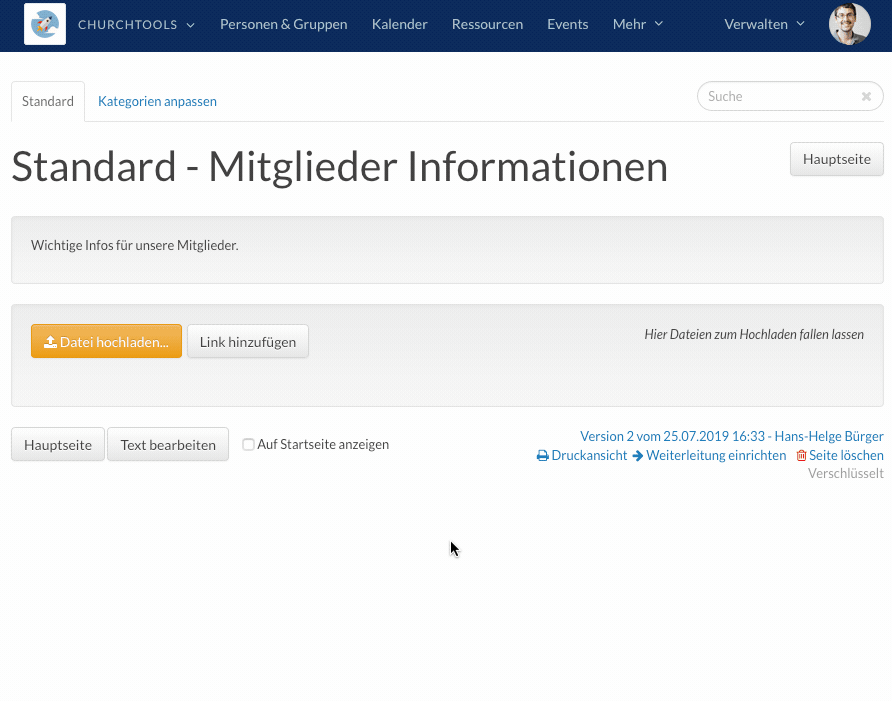Expand the Verwalten menu
Screen dimensions: 892x701
tap(765, 24)
